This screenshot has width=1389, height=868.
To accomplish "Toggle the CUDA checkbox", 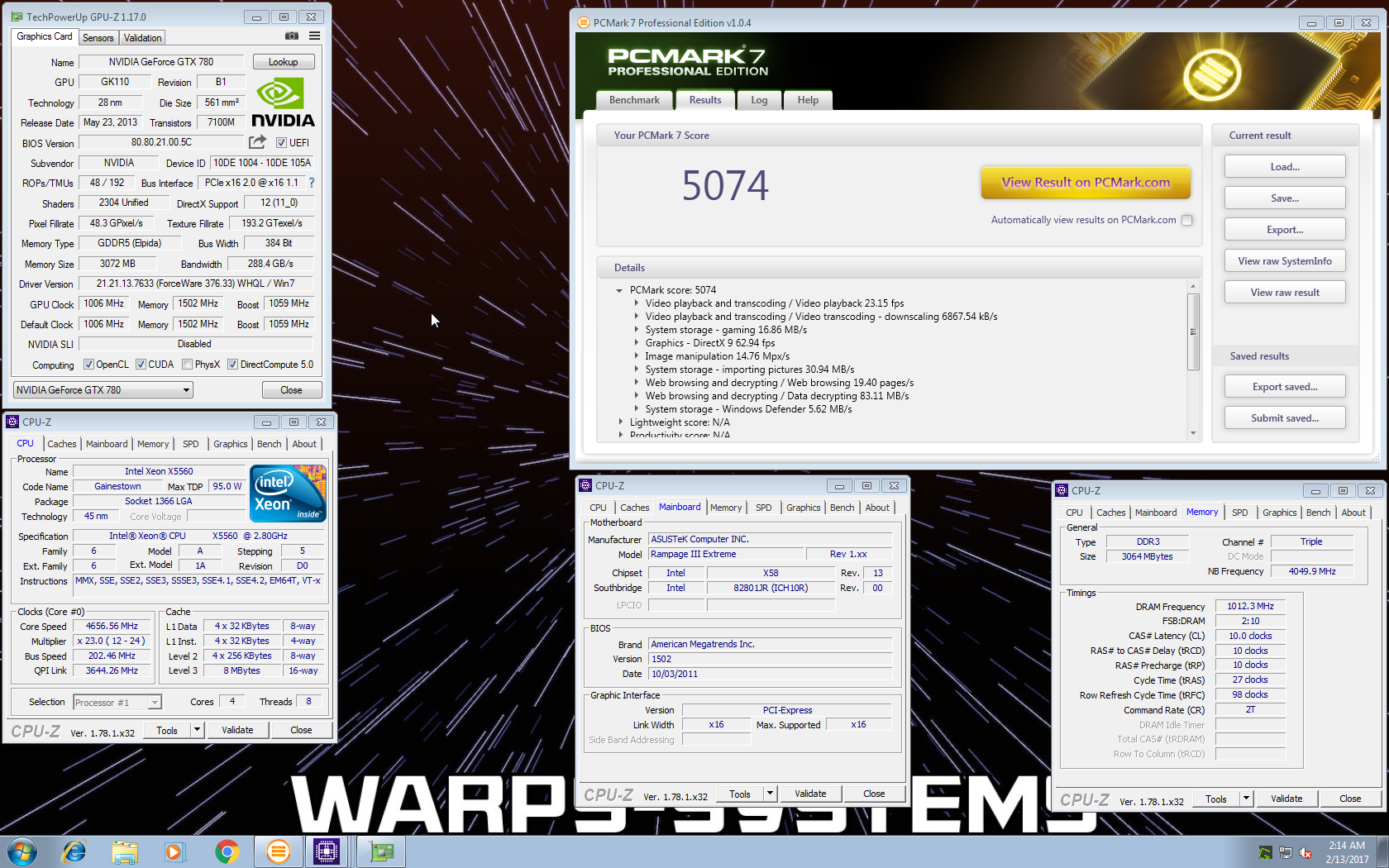I will pos(141,365).
